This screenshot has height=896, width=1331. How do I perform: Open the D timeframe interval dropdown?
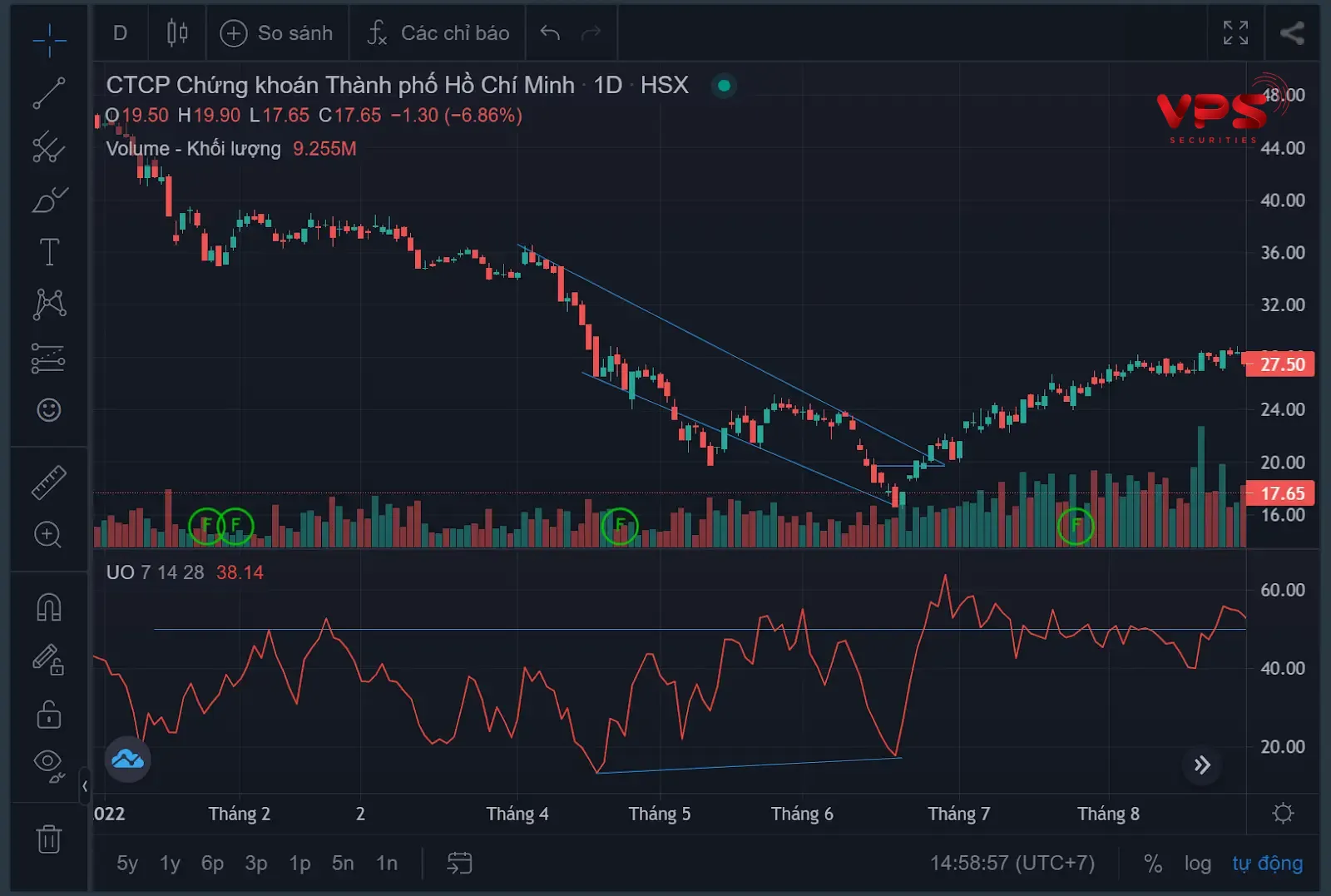pos(121,33)
